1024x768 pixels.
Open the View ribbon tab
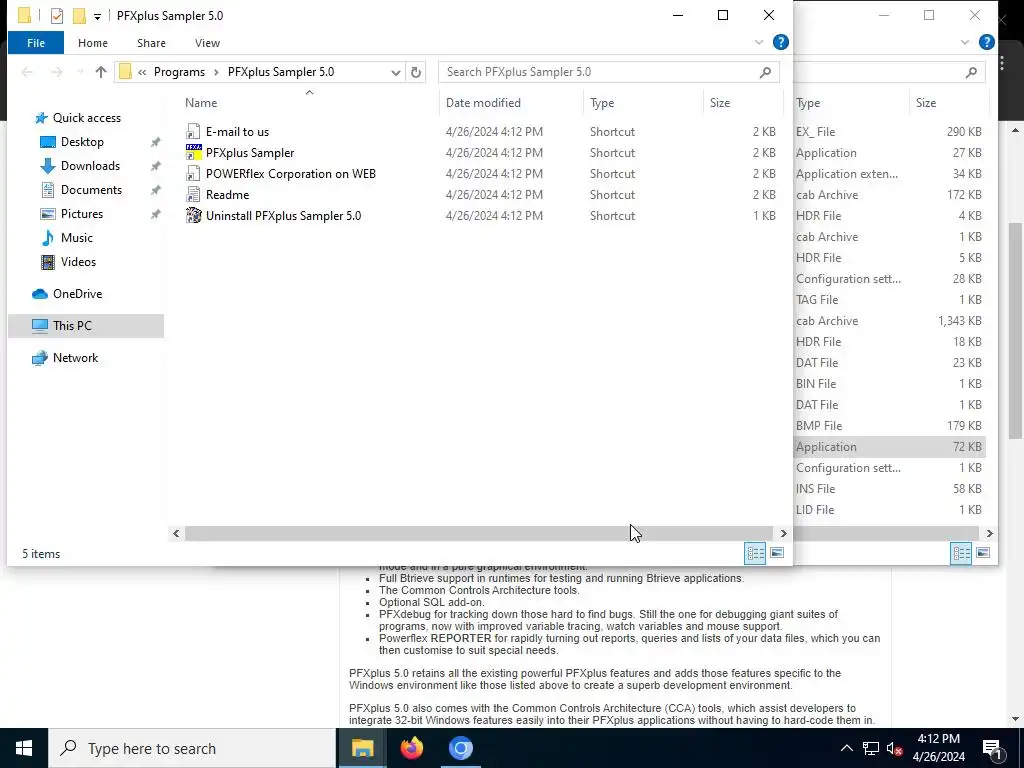[x=207, y=43]
